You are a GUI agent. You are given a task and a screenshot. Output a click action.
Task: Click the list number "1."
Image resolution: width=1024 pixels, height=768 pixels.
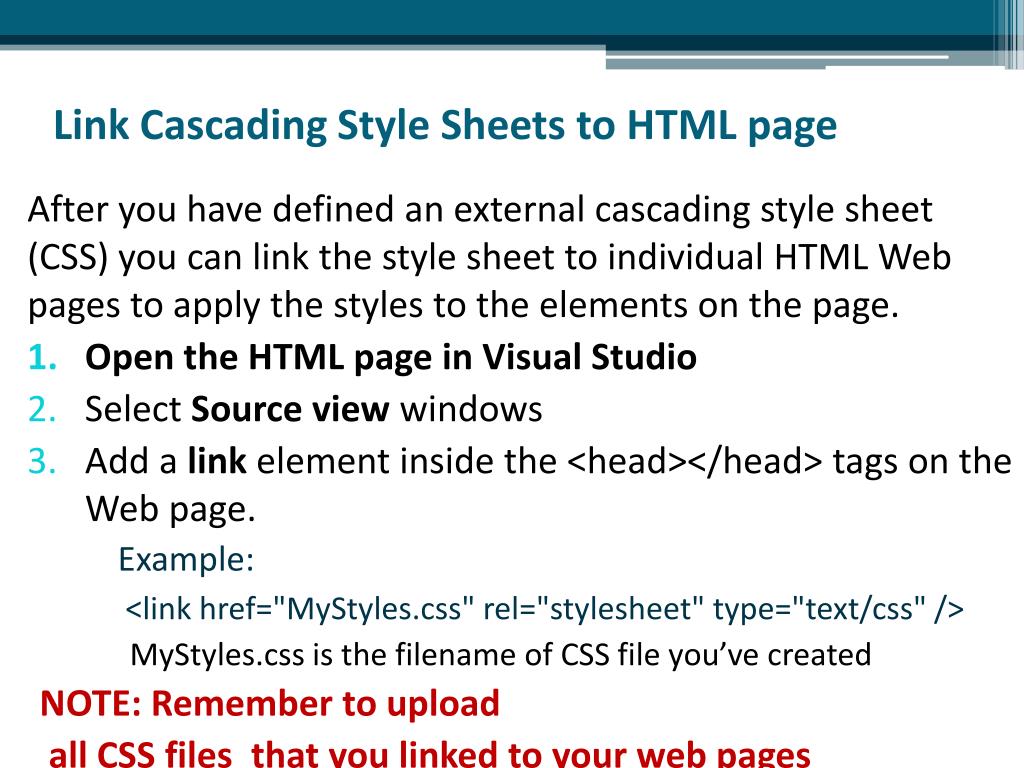[42, 358]
